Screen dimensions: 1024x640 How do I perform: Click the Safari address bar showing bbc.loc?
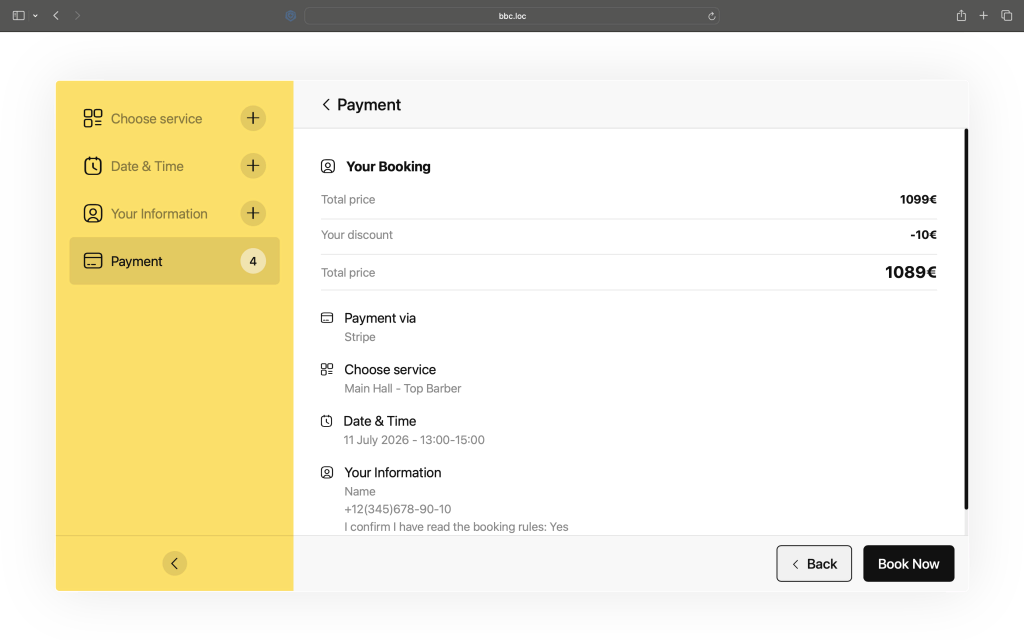tap(512, 16)
